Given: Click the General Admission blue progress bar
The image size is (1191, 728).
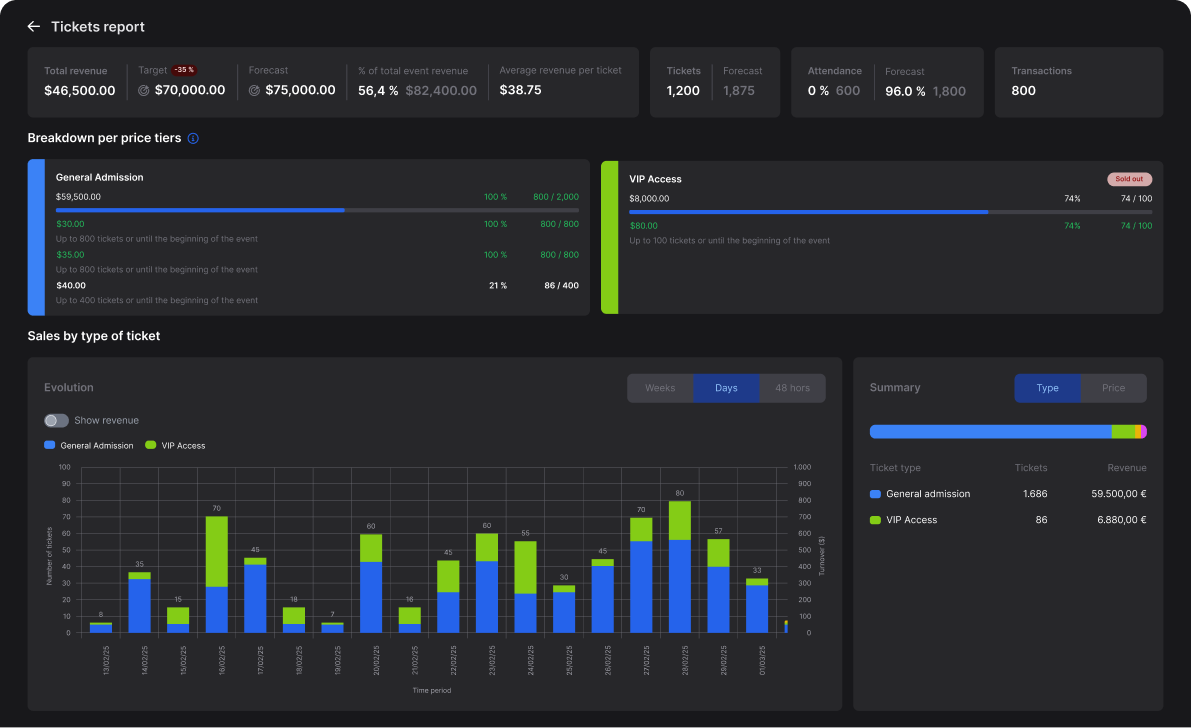Looking at the screenshot, I should click(x=200, y=210).
